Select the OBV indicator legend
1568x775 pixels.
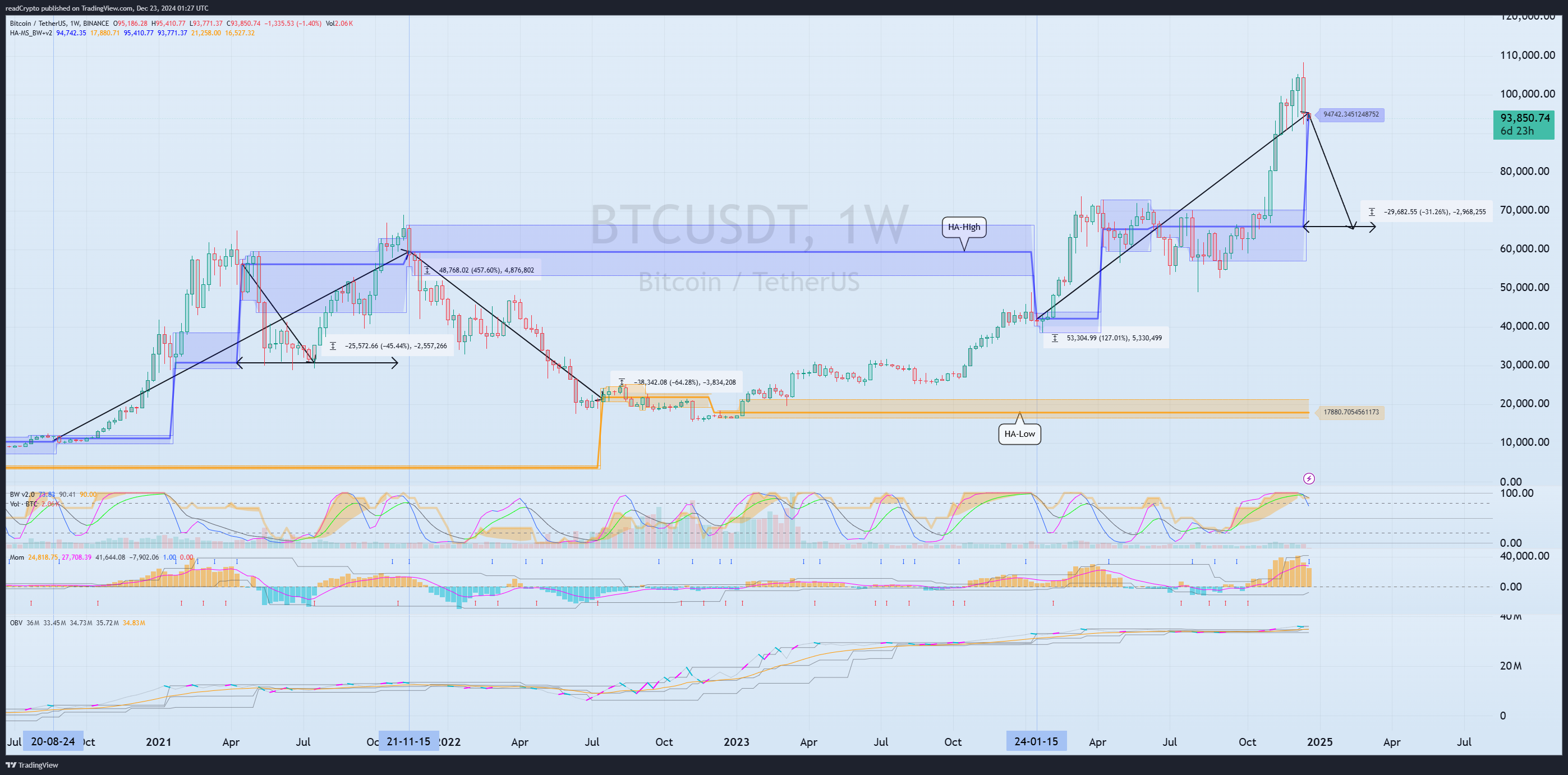16,623
